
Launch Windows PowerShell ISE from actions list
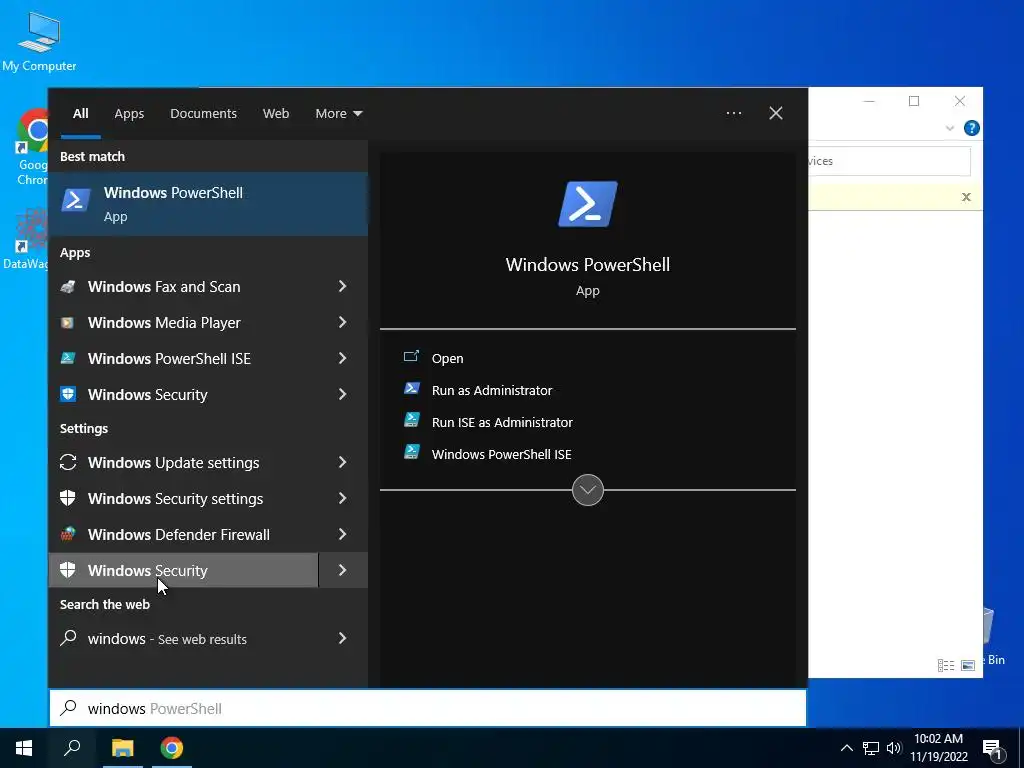[502, 455]
